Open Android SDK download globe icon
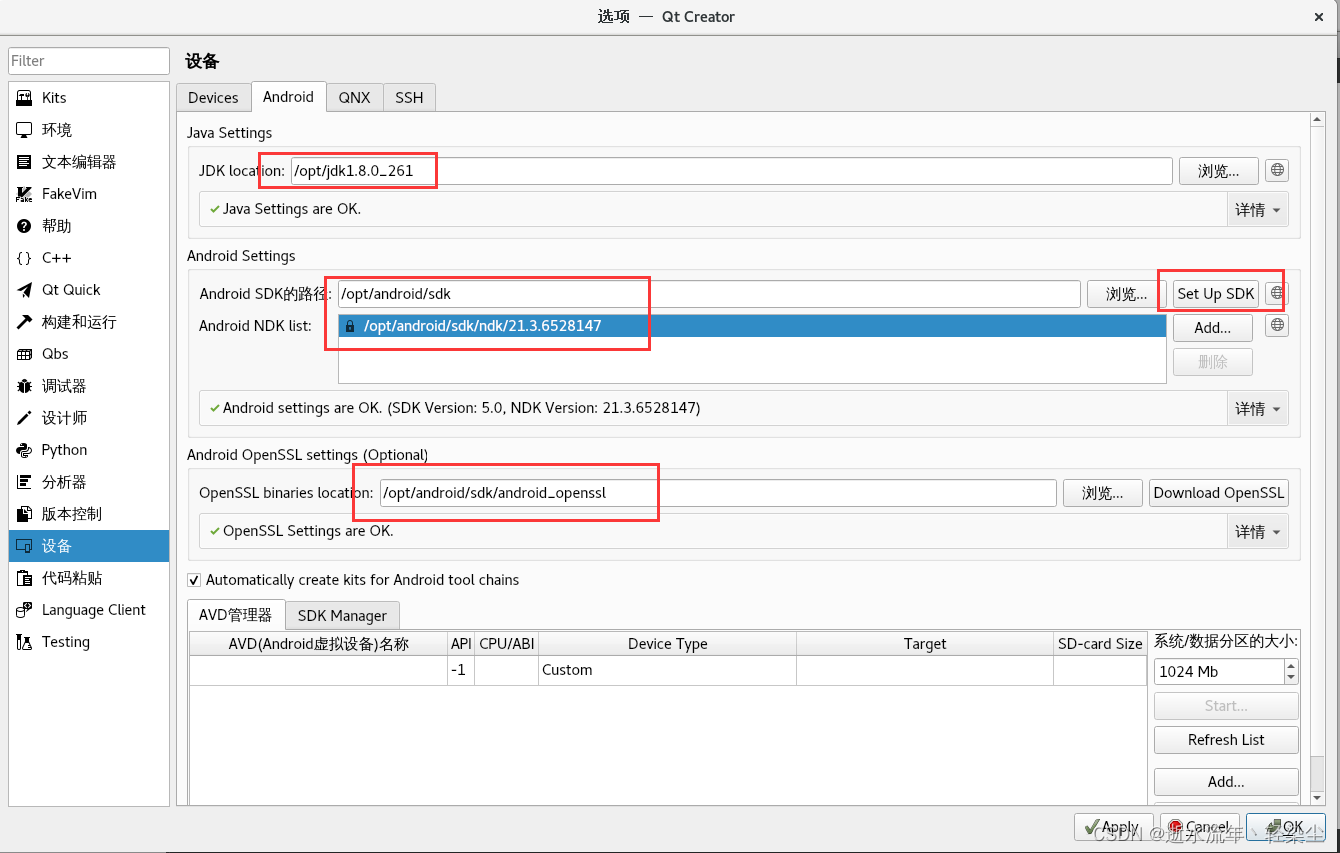 pyautogui.click(x=1277, y=293)
